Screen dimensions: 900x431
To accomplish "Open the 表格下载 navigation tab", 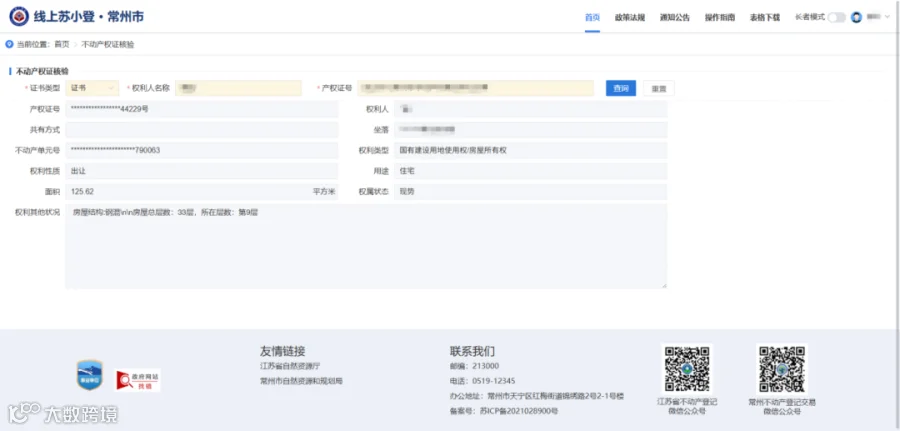I will [x=765, y=17].
